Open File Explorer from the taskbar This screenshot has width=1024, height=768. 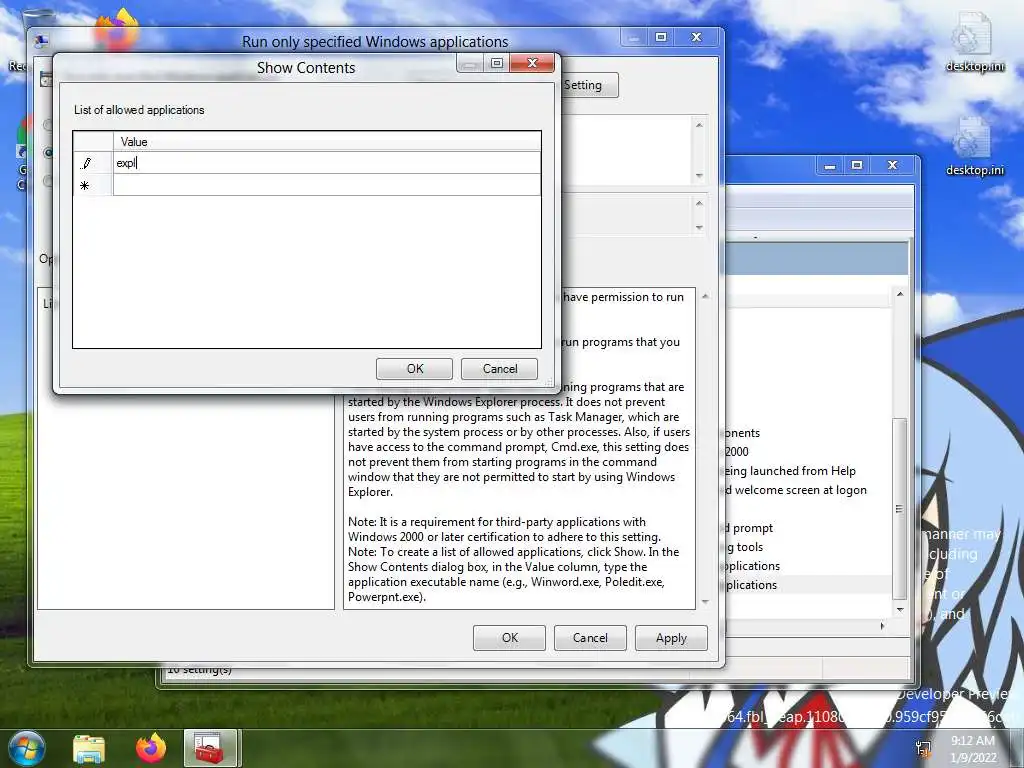point(89,748)
